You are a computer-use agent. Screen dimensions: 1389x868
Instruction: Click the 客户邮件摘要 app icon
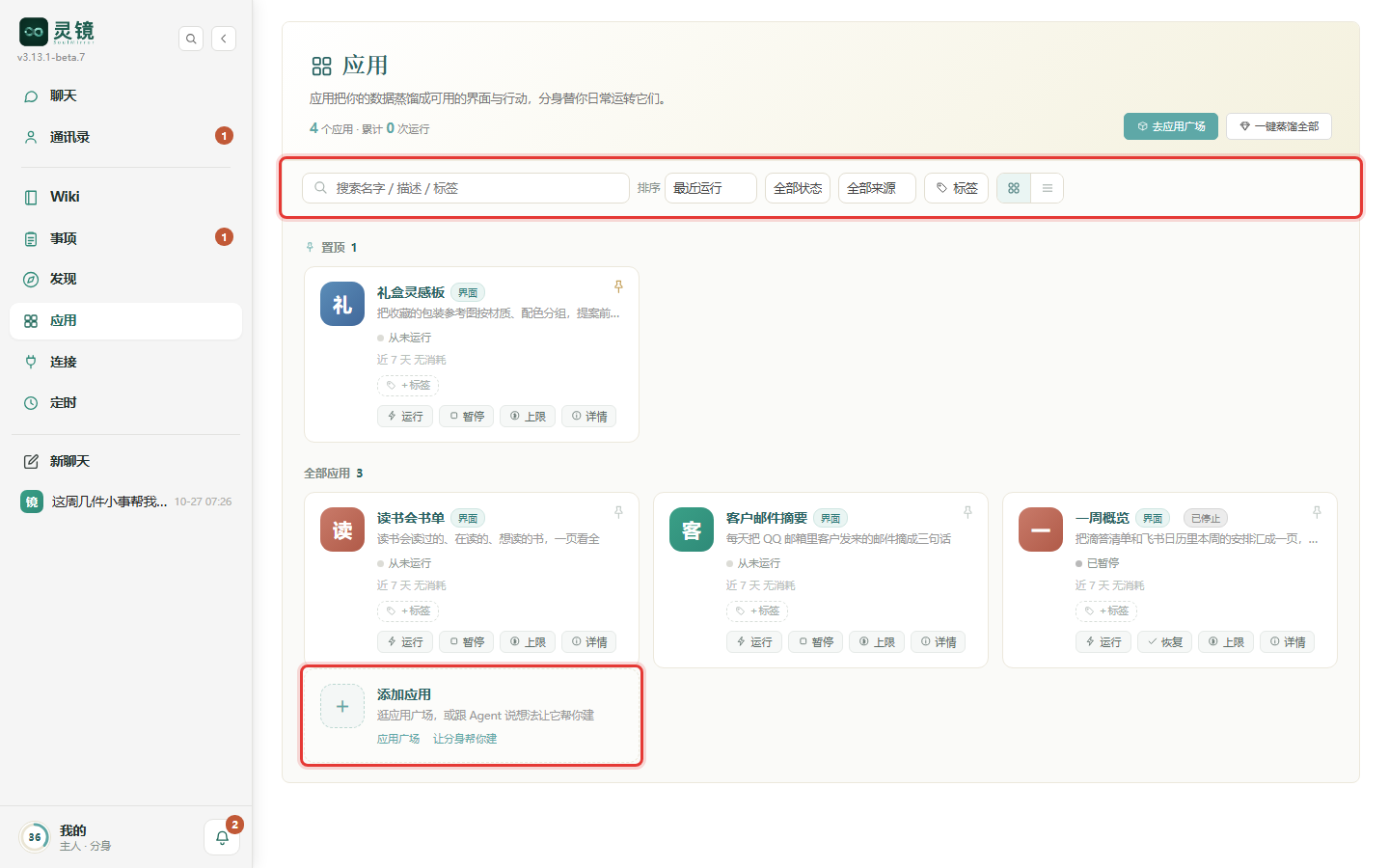(x=692, y=529)
